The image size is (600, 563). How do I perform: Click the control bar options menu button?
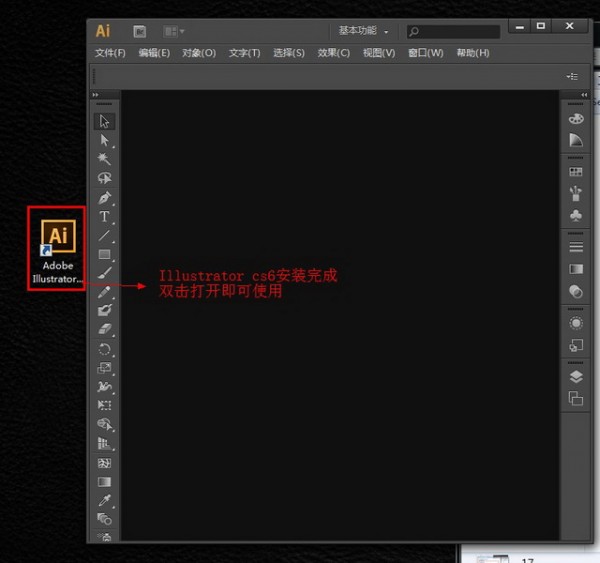point(572,77)
